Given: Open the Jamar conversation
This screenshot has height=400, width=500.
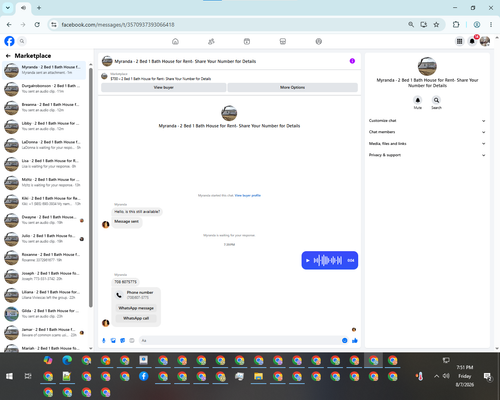Looking at the screenshot, I should click(44, 332).
